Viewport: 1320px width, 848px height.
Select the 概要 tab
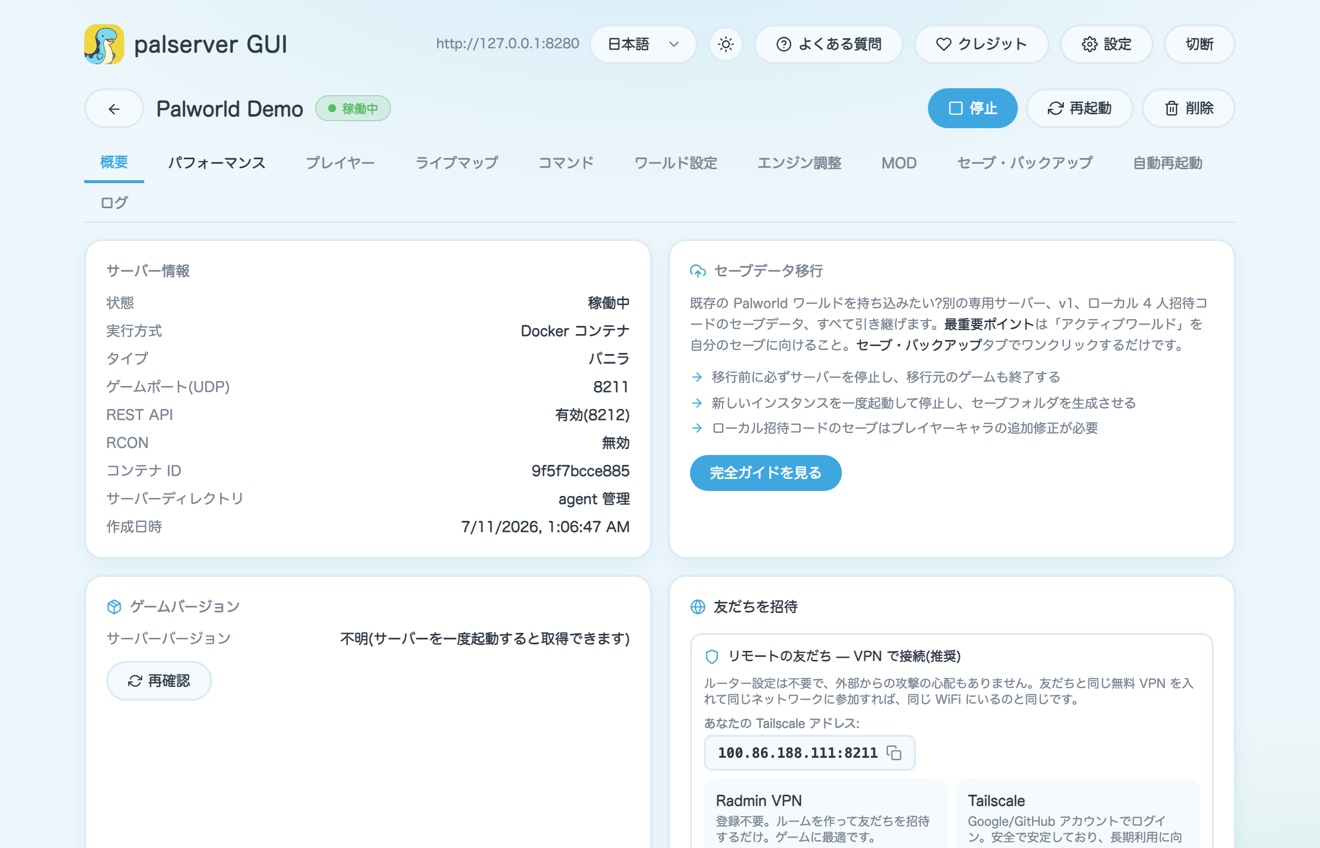tap(114, 162)
